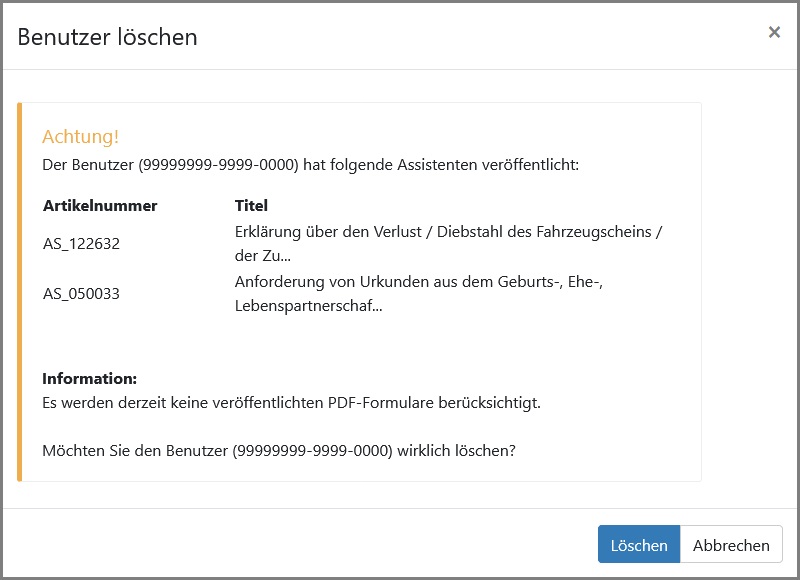Click the 'Information:' label
Image resolution: width=800 pixels, height=580 pixels.
pyautogui.click(x=89, y=379)
